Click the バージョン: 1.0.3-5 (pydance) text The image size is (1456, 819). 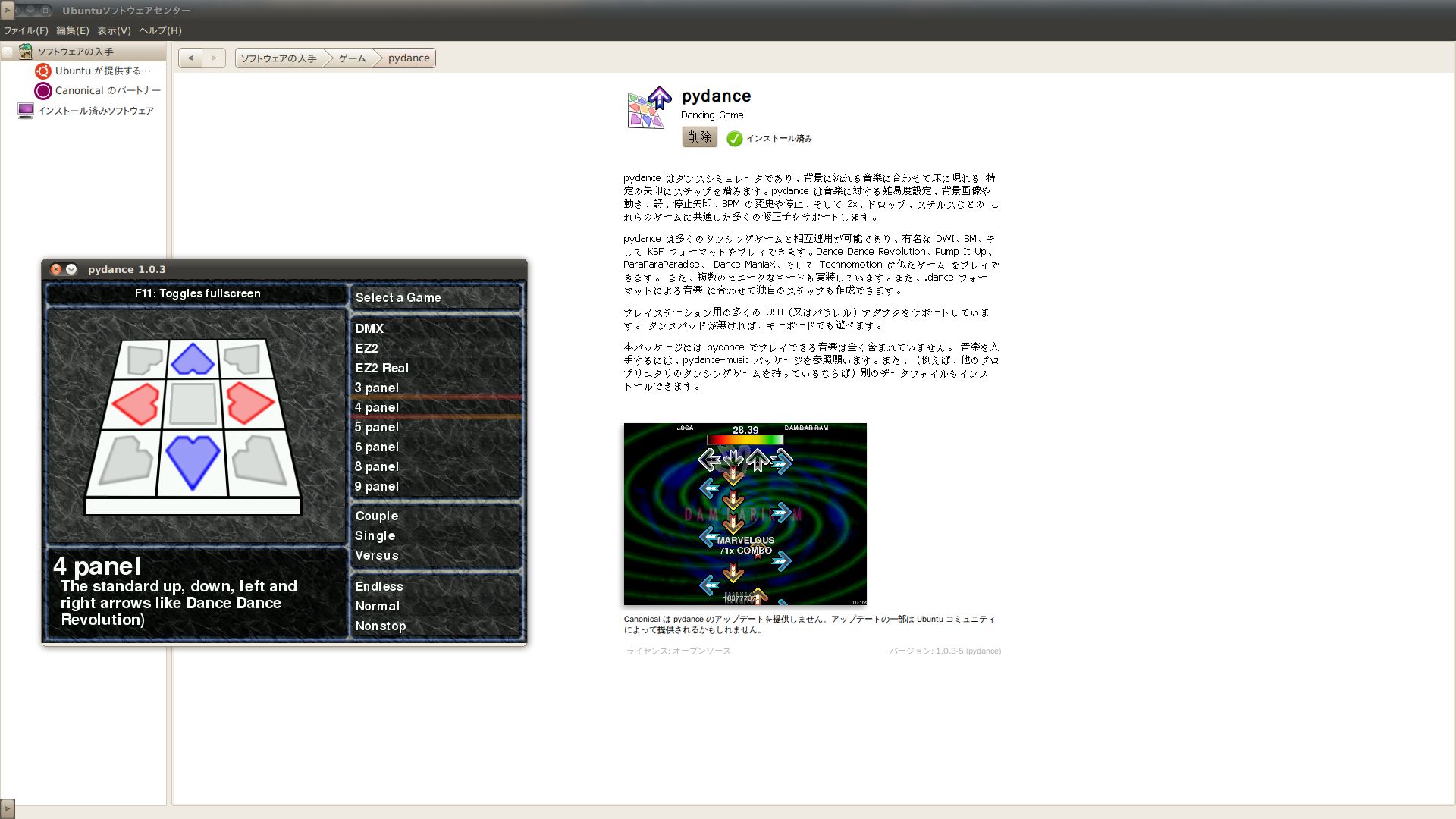coord(945,651)
